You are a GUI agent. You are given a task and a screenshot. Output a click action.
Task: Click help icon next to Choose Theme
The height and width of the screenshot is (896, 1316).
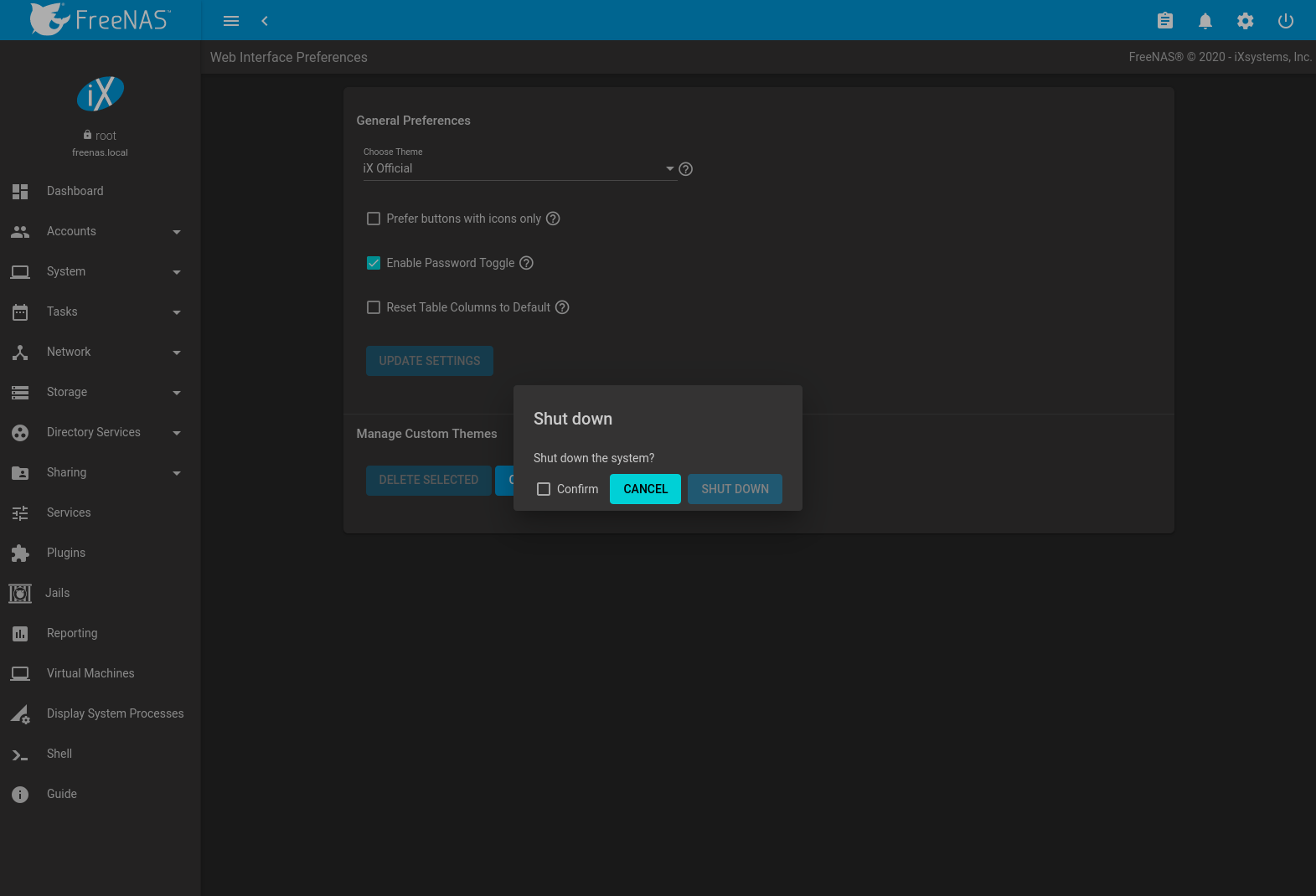pos(685,169)
